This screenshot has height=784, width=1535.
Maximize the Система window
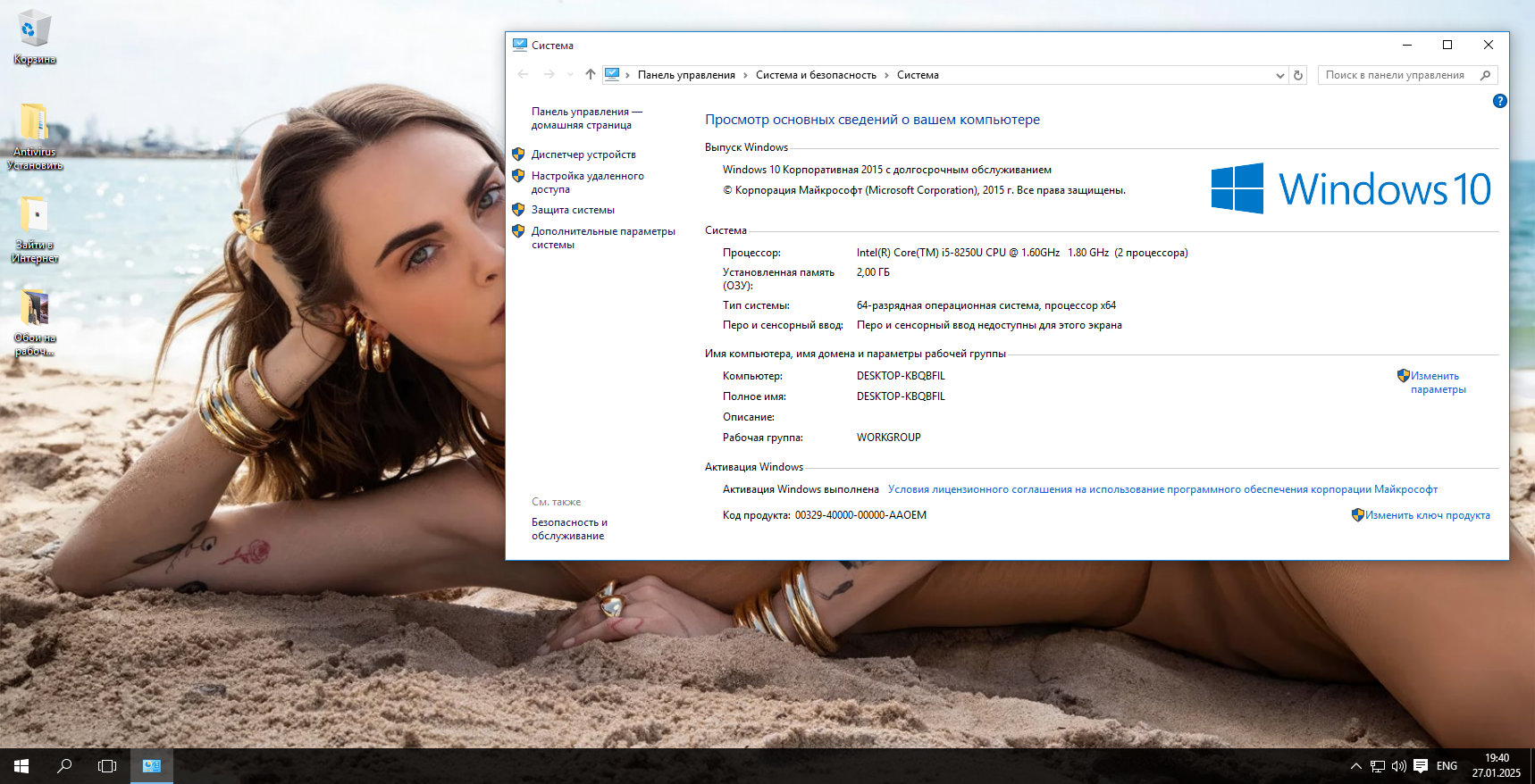[x=1447, y=45]
